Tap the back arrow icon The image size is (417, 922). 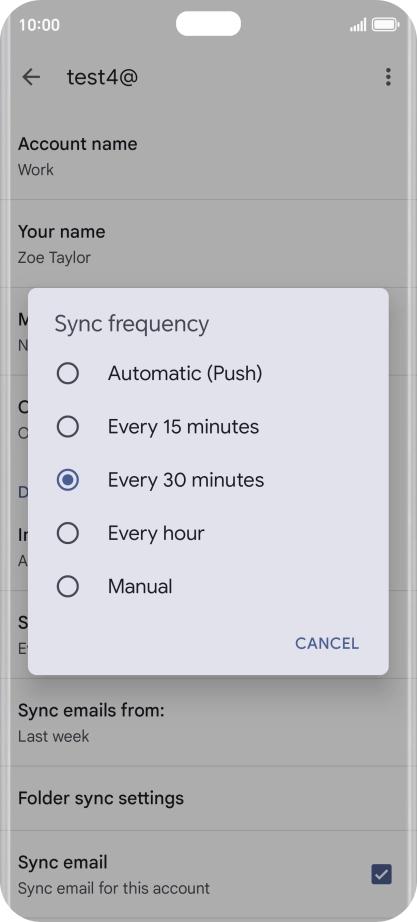pos(31,77)
